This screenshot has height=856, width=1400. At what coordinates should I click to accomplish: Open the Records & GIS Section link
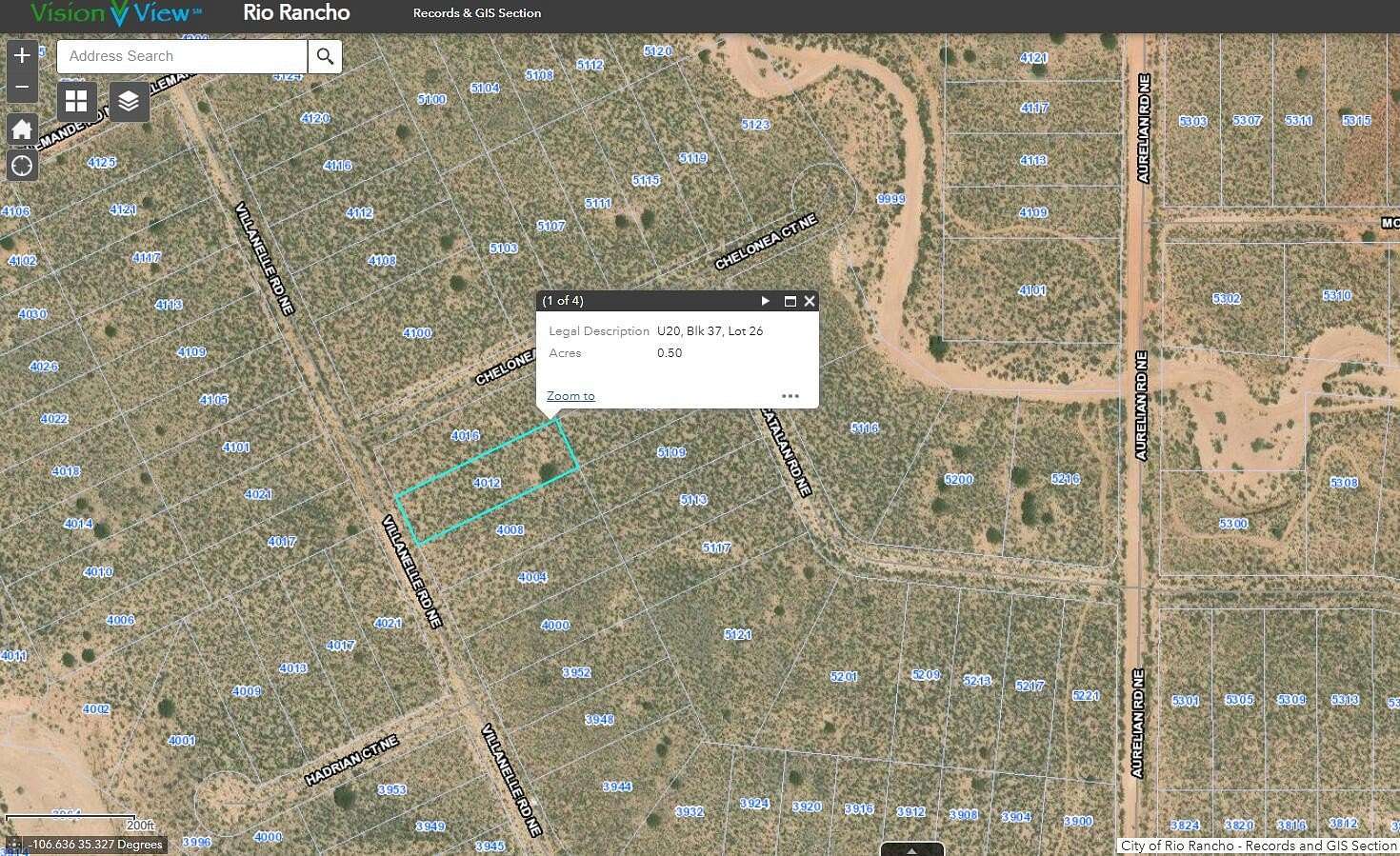coord(477,13)
